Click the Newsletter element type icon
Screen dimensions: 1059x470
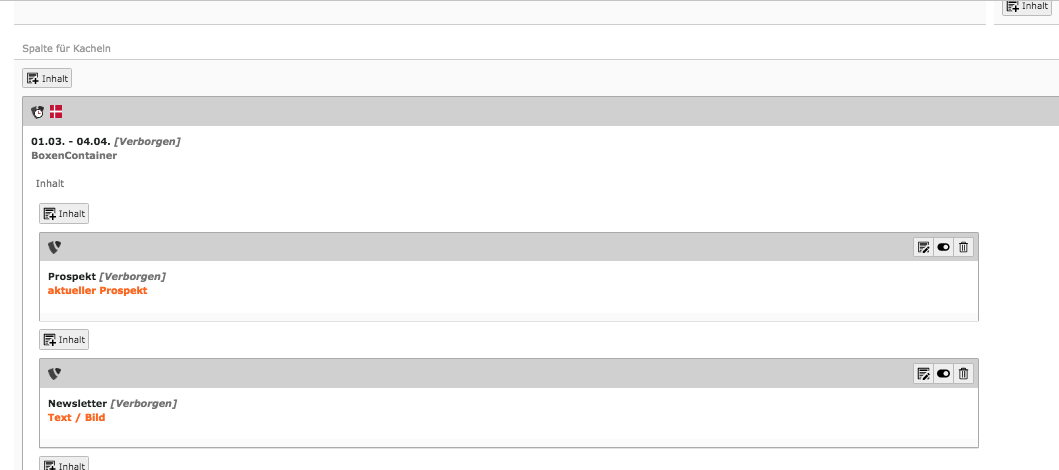pos(54,373)
